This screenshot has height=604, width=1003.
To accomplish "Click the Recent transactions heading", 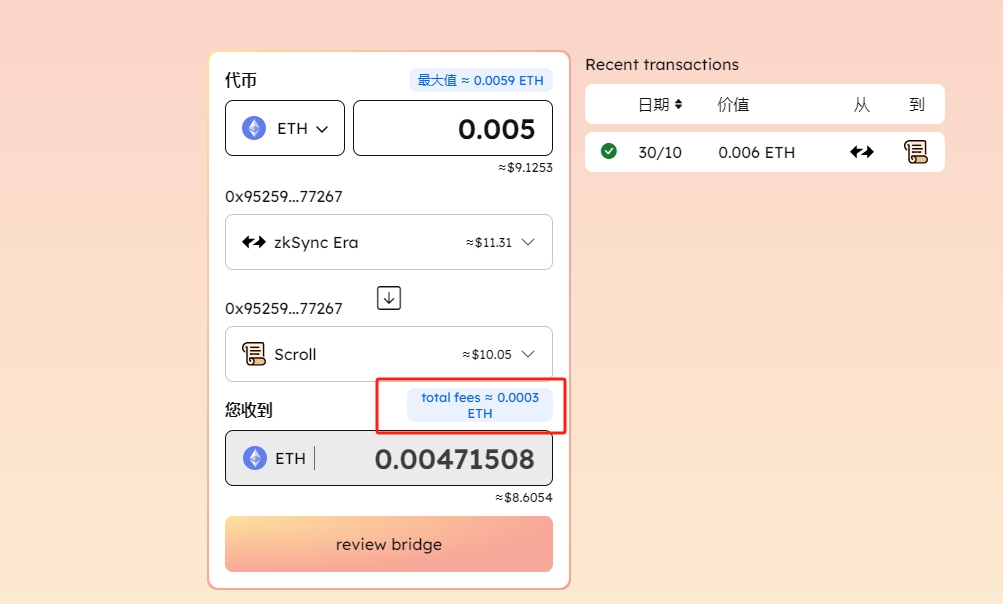I will pos(662,65).
